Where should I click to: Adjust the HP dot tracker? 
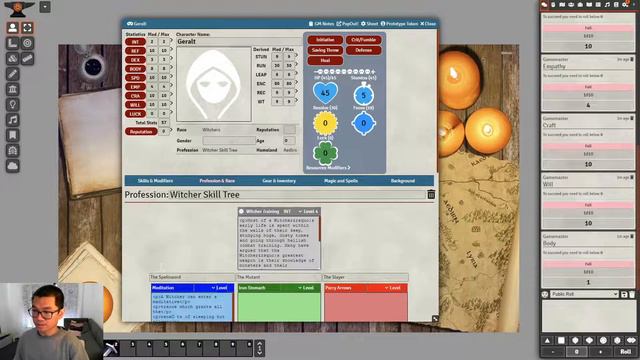[x=345, y=71]
